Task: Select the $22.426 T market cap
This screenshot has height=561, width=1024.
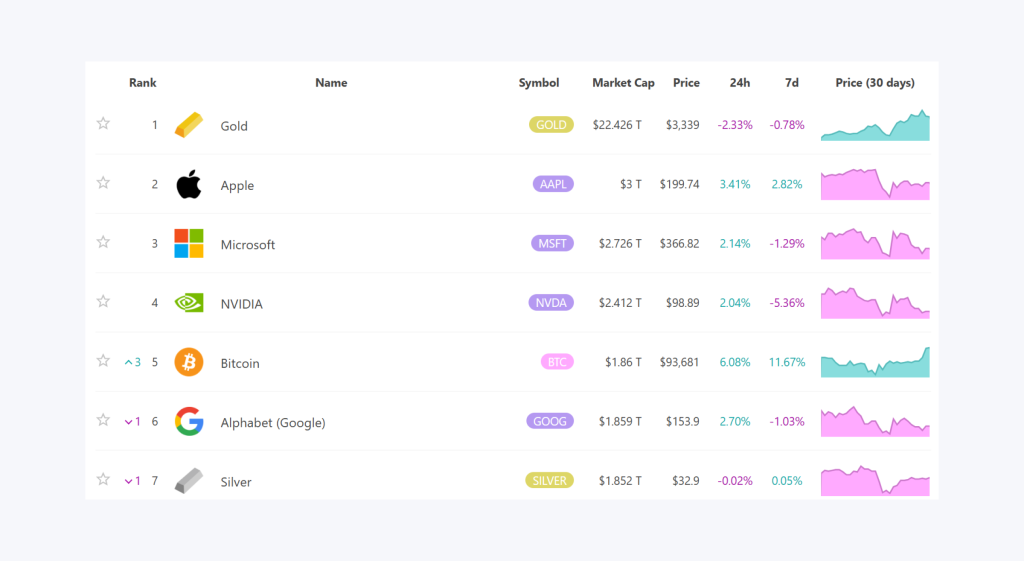Action: [x=617, y=125]
